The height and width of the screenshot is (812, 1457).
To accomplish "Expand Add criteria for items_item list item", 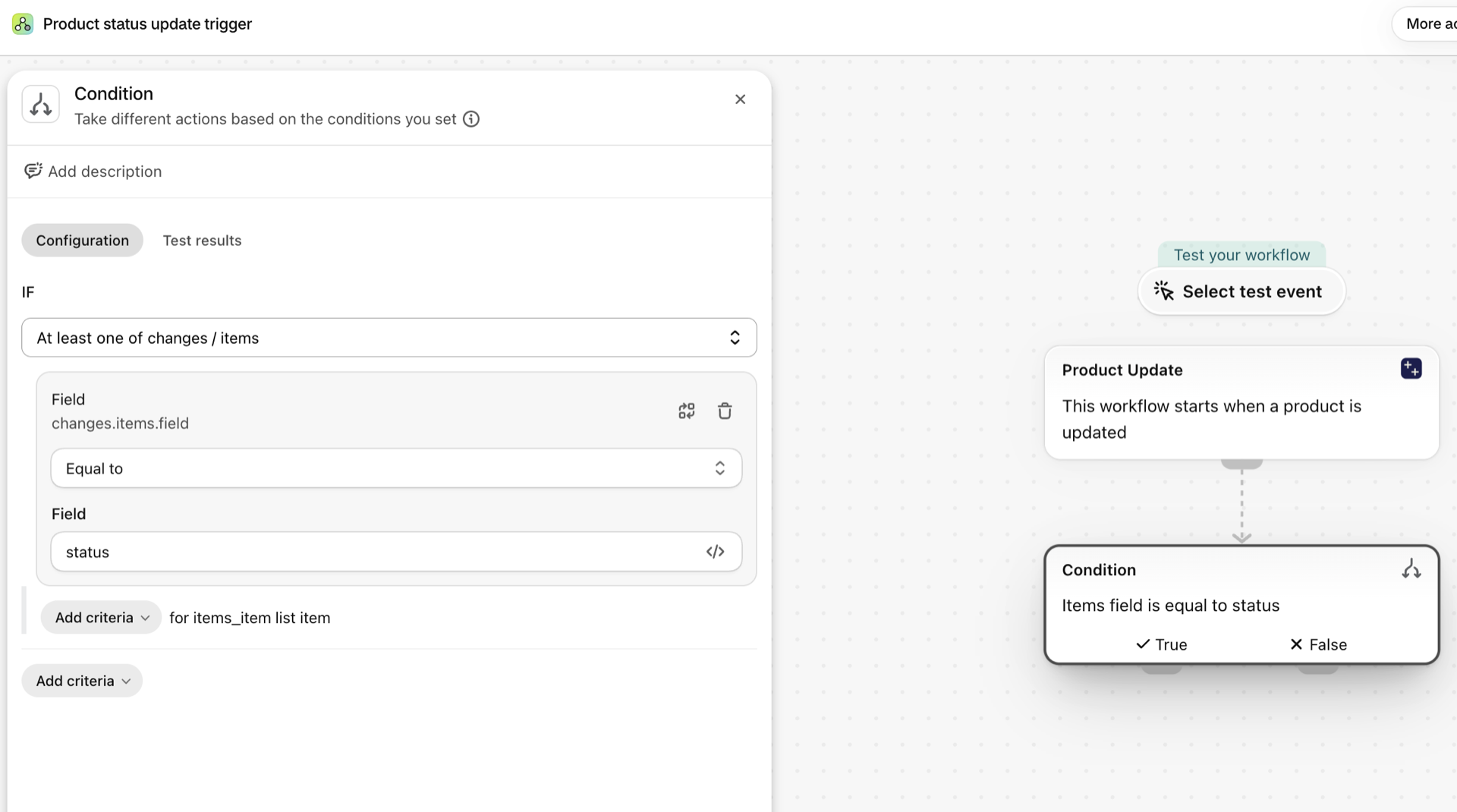I will point(101,618).
